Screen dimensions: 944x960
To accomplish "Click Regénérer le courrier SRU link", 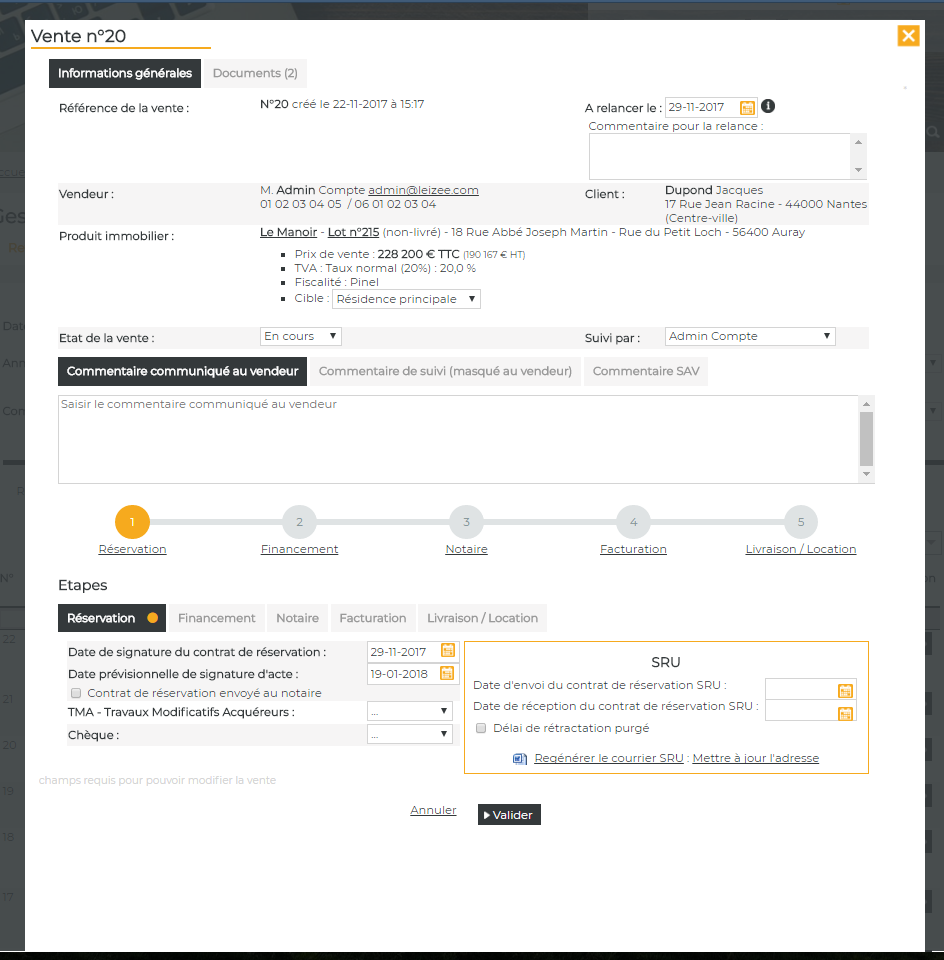I will pos(609,758).
